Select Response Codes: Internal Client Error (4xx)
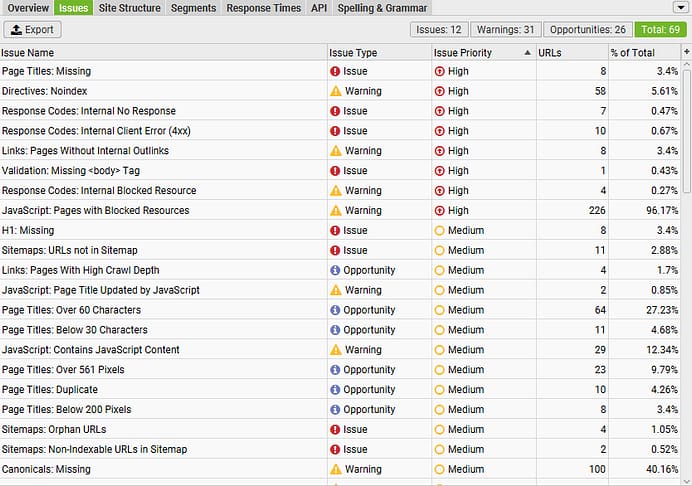This screenshot has height=486, width=692. [x=340, y=131]
